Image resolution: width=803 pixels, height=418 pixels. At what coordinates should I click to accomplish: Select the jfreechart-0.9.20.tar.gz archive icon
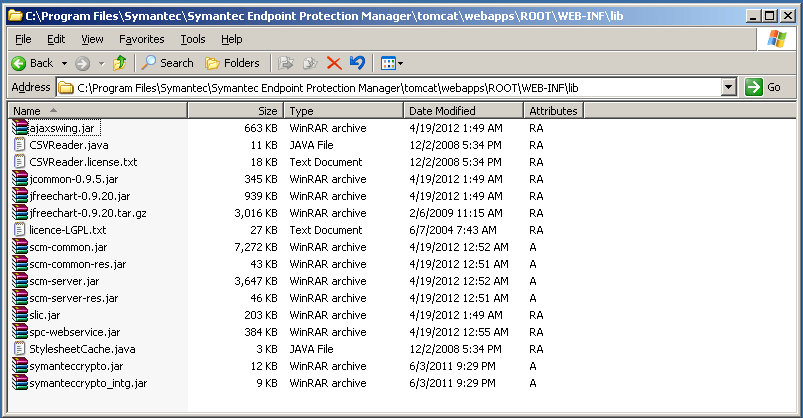(x=19, y=213)
